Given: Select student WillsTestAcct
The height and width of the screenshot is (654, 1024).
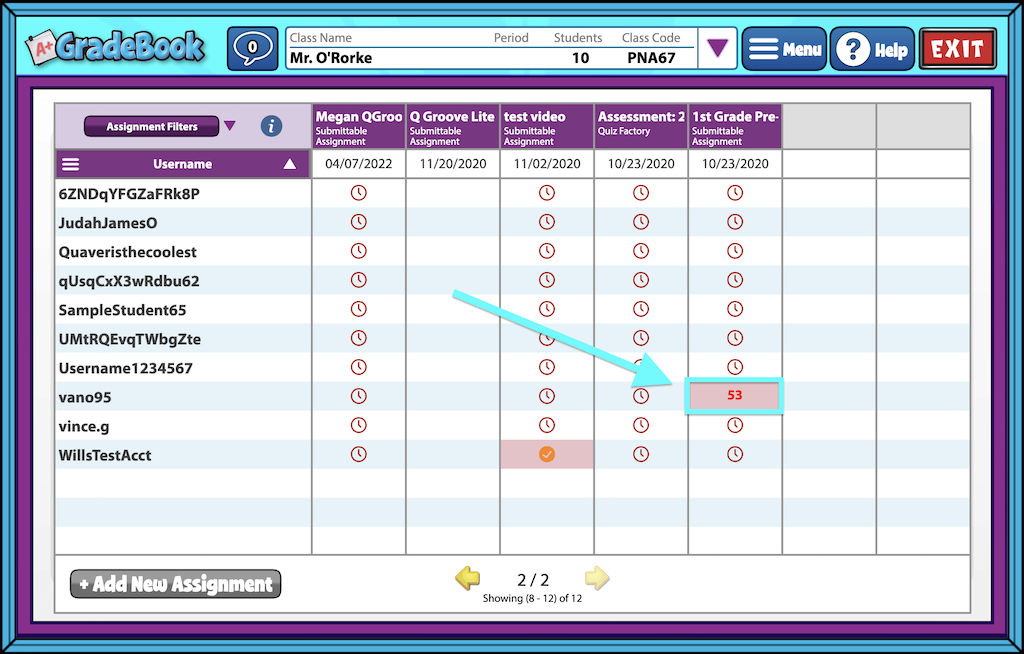Looking at the screenshot, I should 104,455.
